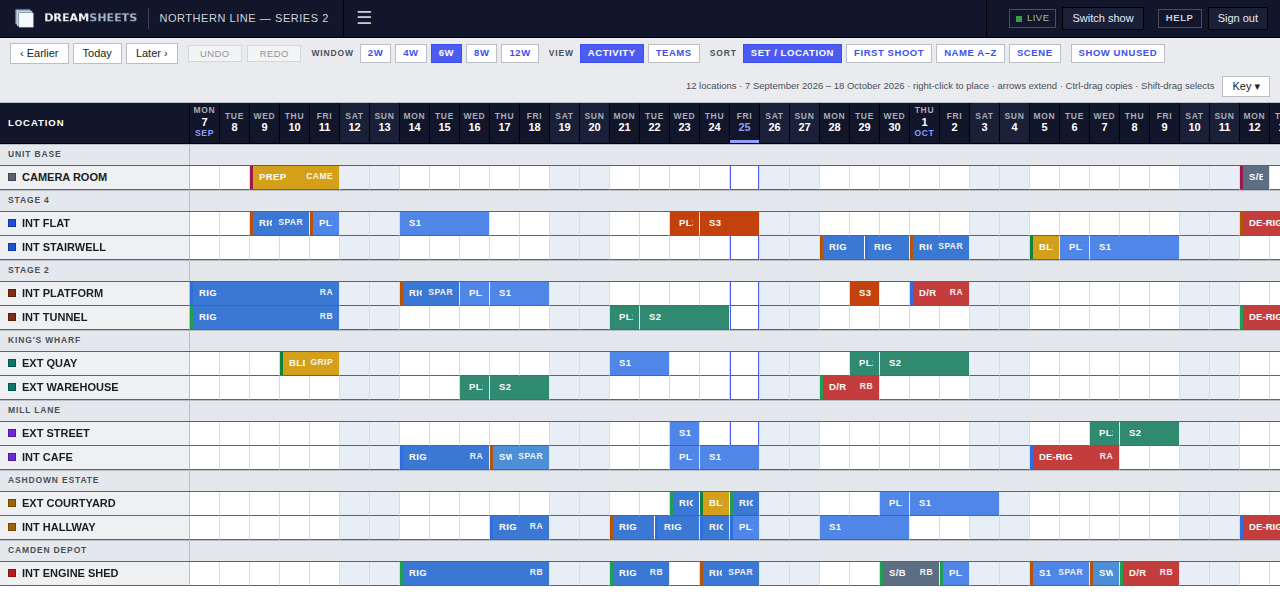Select the S2 block in INT TUNNEL row
Viewport: 1280px width, 600px height.
tap(684, 317)
